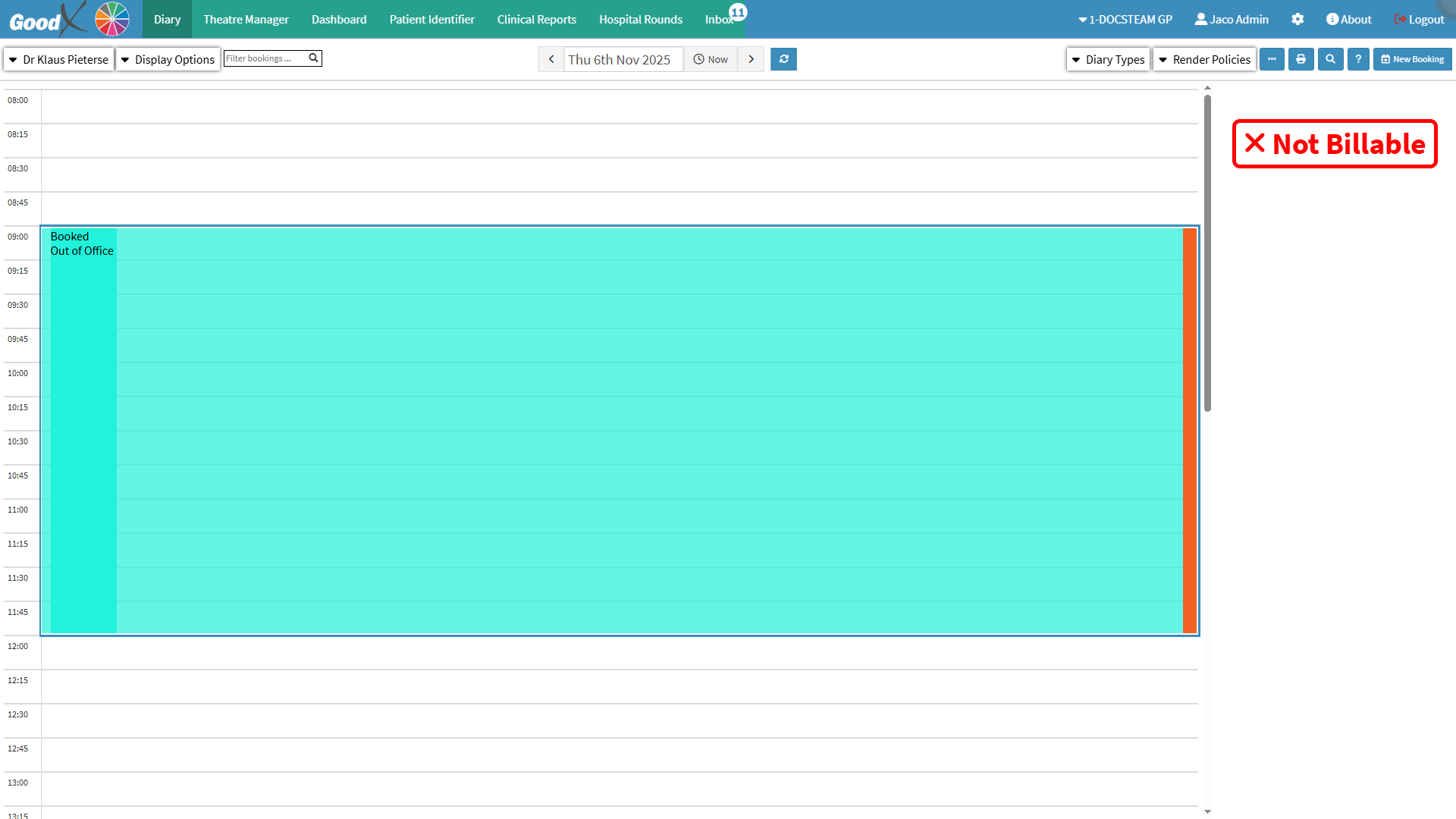Open the Display Options dropdown
Image resolution: width=1456 pixels, height=819 pixels.
click(x=168, y=59)
